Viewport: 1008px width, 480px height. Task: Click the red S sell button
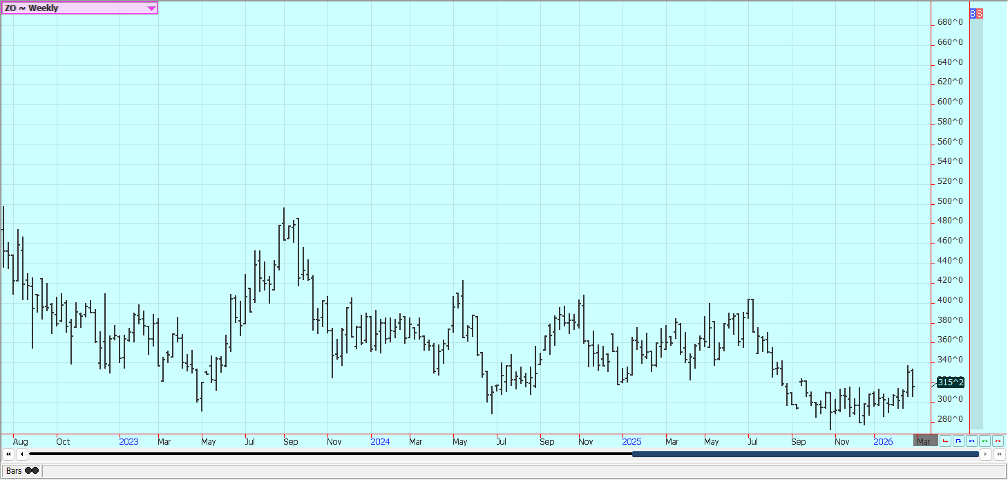(980, 14)
